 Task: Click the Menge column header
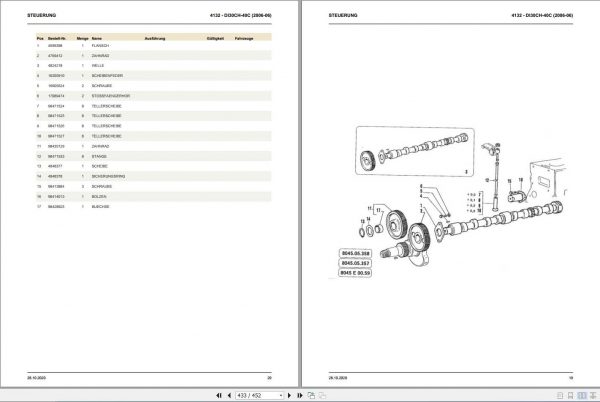[x=82, y=38]
